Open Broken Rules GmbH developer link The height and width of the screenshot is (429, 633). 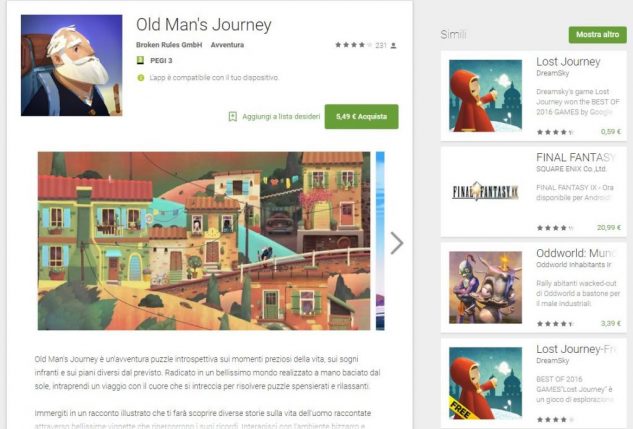coord(169,45)
